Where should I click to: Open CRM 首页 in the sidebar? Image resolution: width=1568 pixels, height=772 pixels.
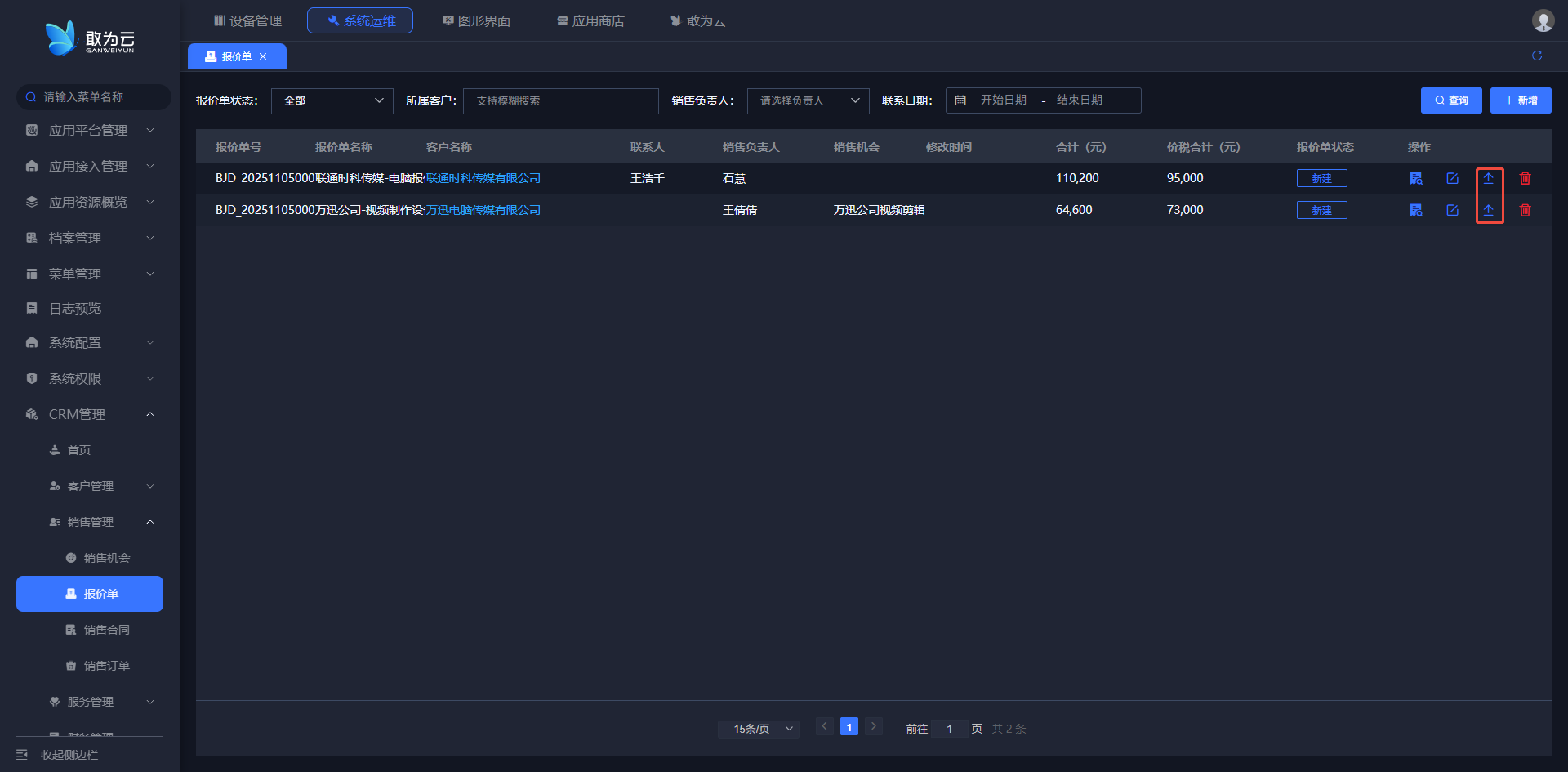[x=90, y=450]
